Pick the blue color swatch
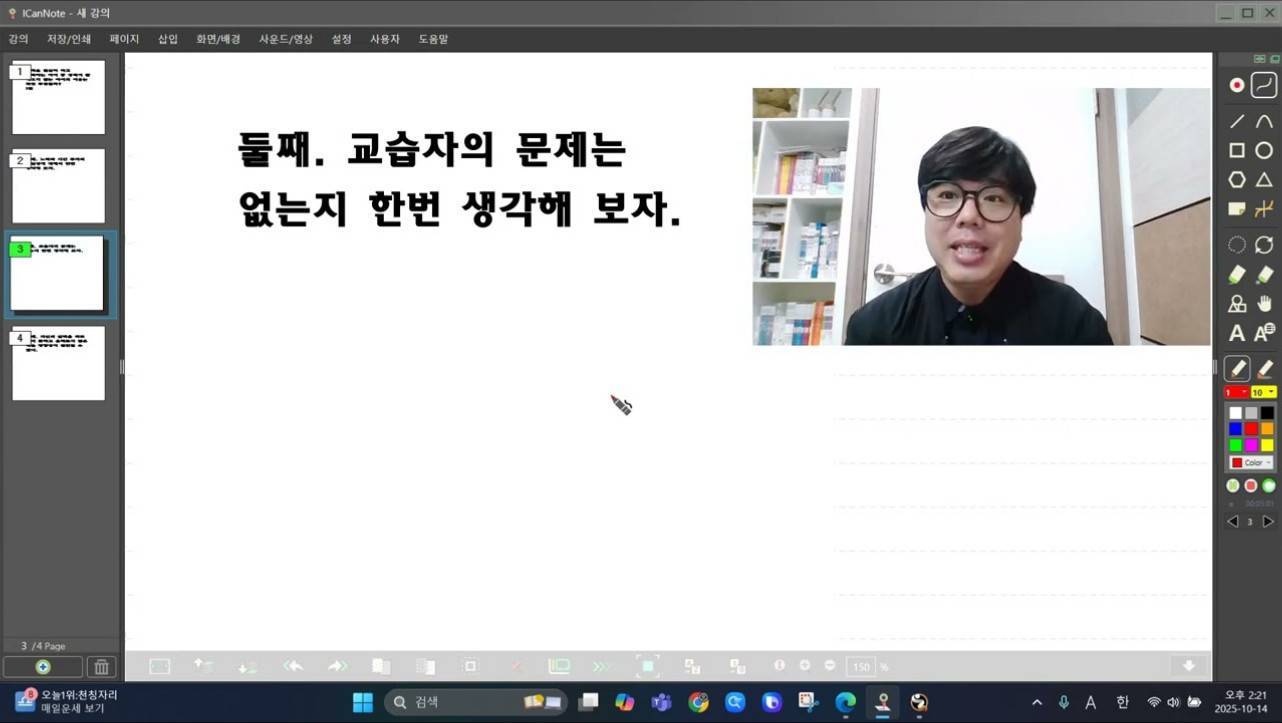This screenshot has height=723, width=1282. 1236,429
